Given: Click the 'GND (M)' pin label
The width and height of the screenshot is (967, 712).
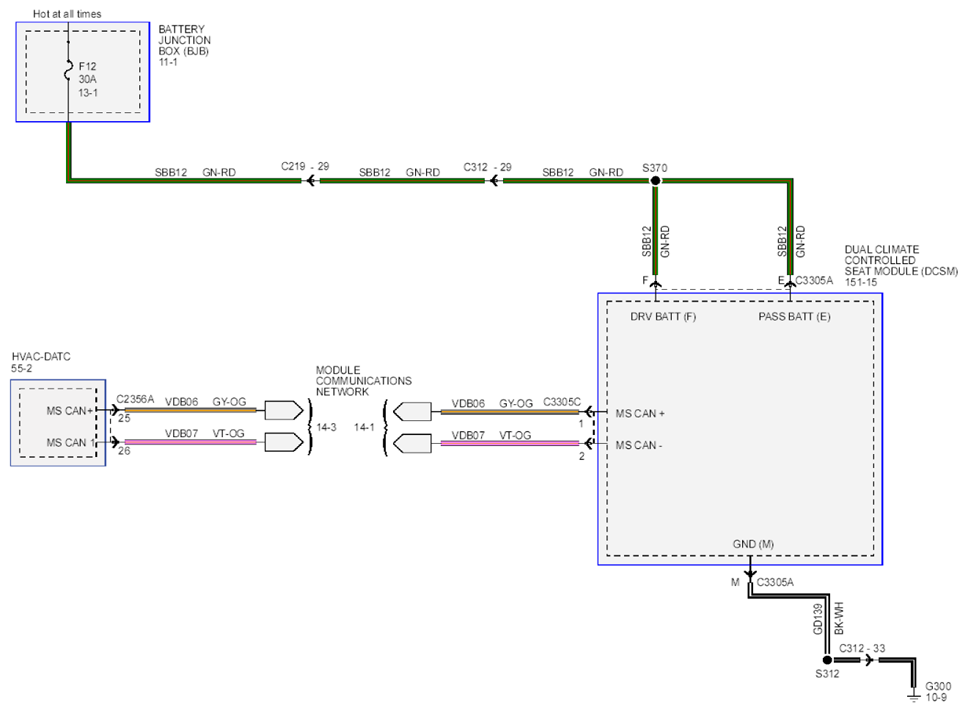Looking at the screenshot, I should click(753, 544).
